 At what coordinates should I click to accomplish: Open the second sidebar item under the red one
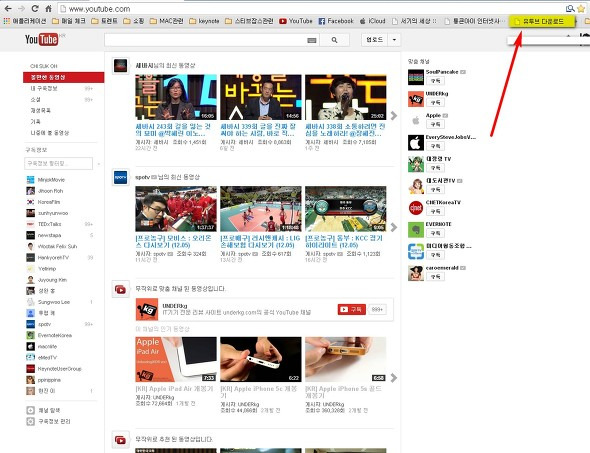click(x=36, y=99)
